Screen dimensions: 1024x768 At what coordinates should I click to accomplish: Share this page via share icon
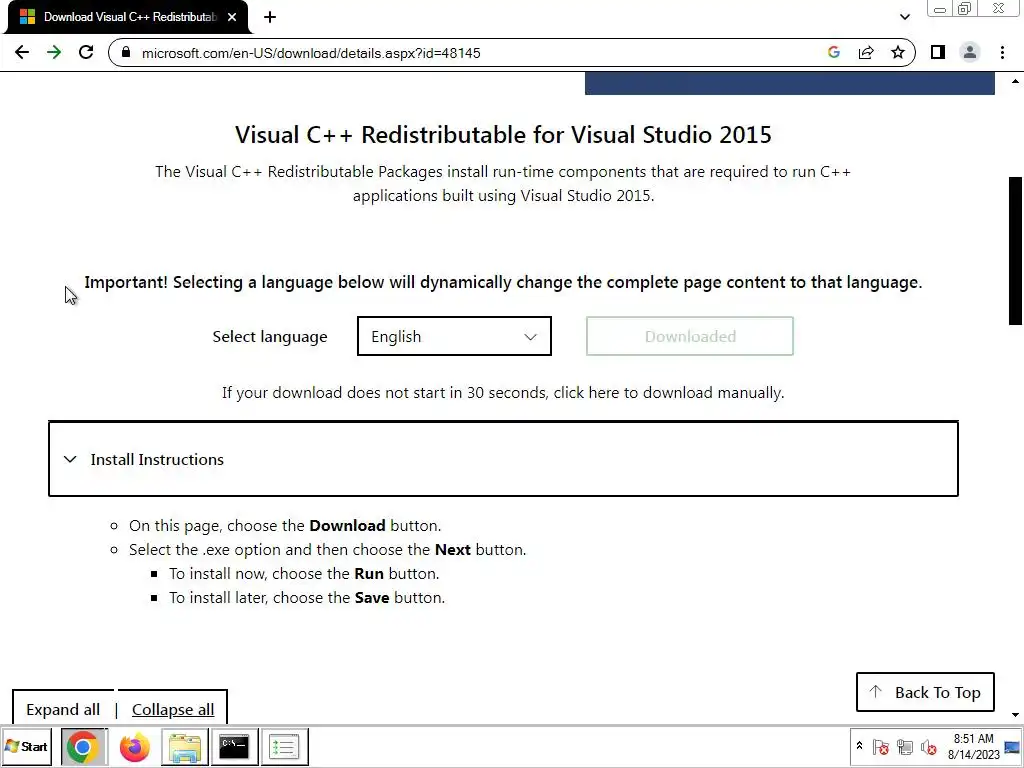(866, 52)
